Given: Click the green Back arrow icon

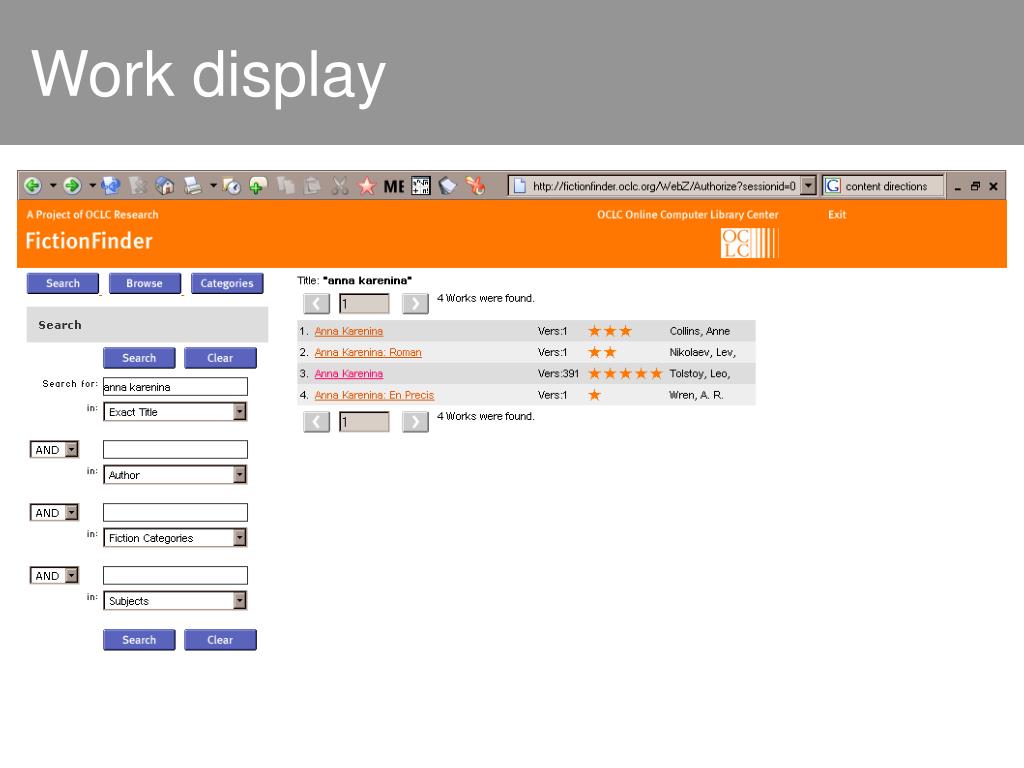Looking at the screenshot, I should point(33,186).
